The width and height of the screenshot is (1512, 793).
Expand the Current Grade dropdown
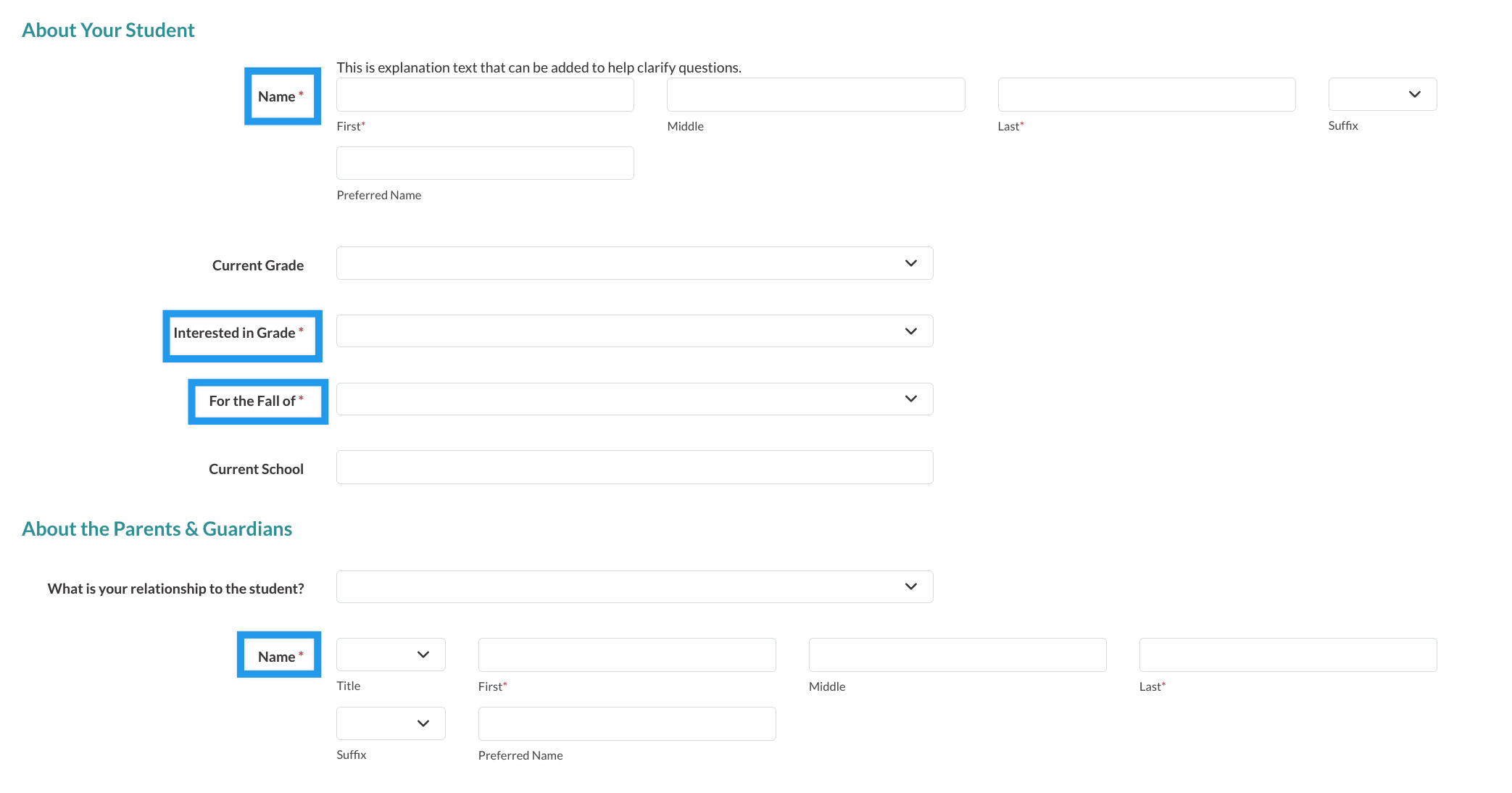634,263
